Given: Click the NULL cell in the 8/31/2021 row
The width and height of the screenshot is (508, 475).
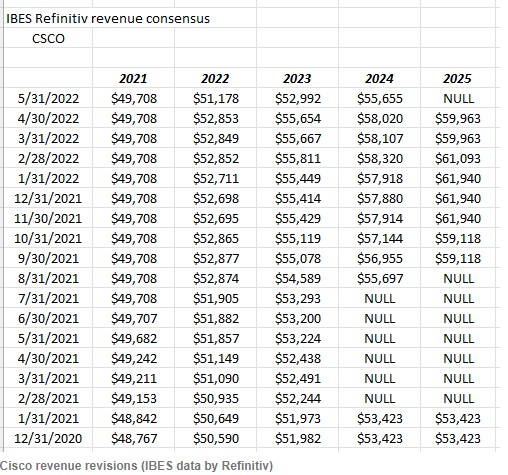Looking at the screenshot, I should (458, 279).
